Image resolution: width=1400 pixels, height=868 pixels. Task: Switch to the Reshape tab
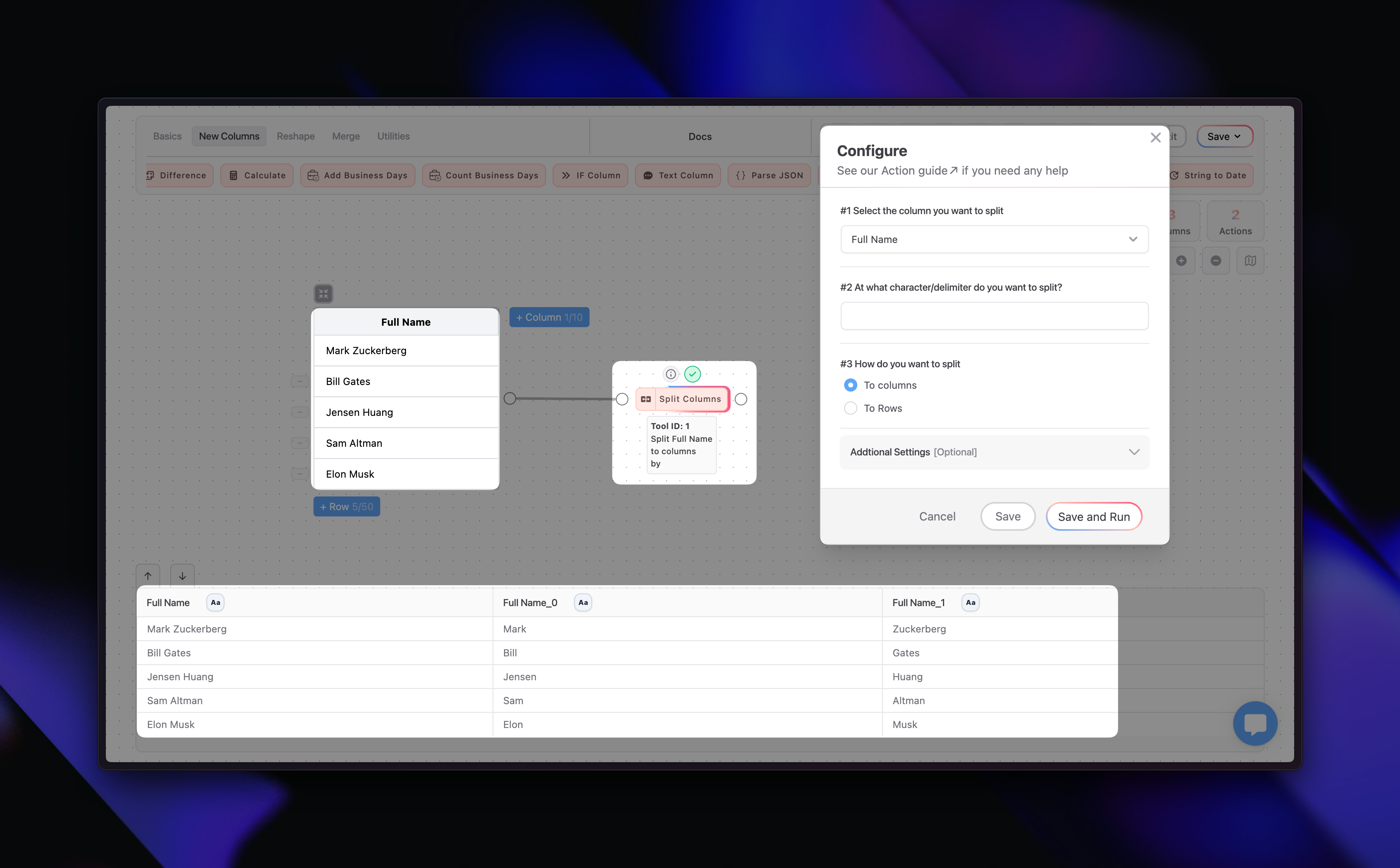pyautogui.click(x=296, y=137)
